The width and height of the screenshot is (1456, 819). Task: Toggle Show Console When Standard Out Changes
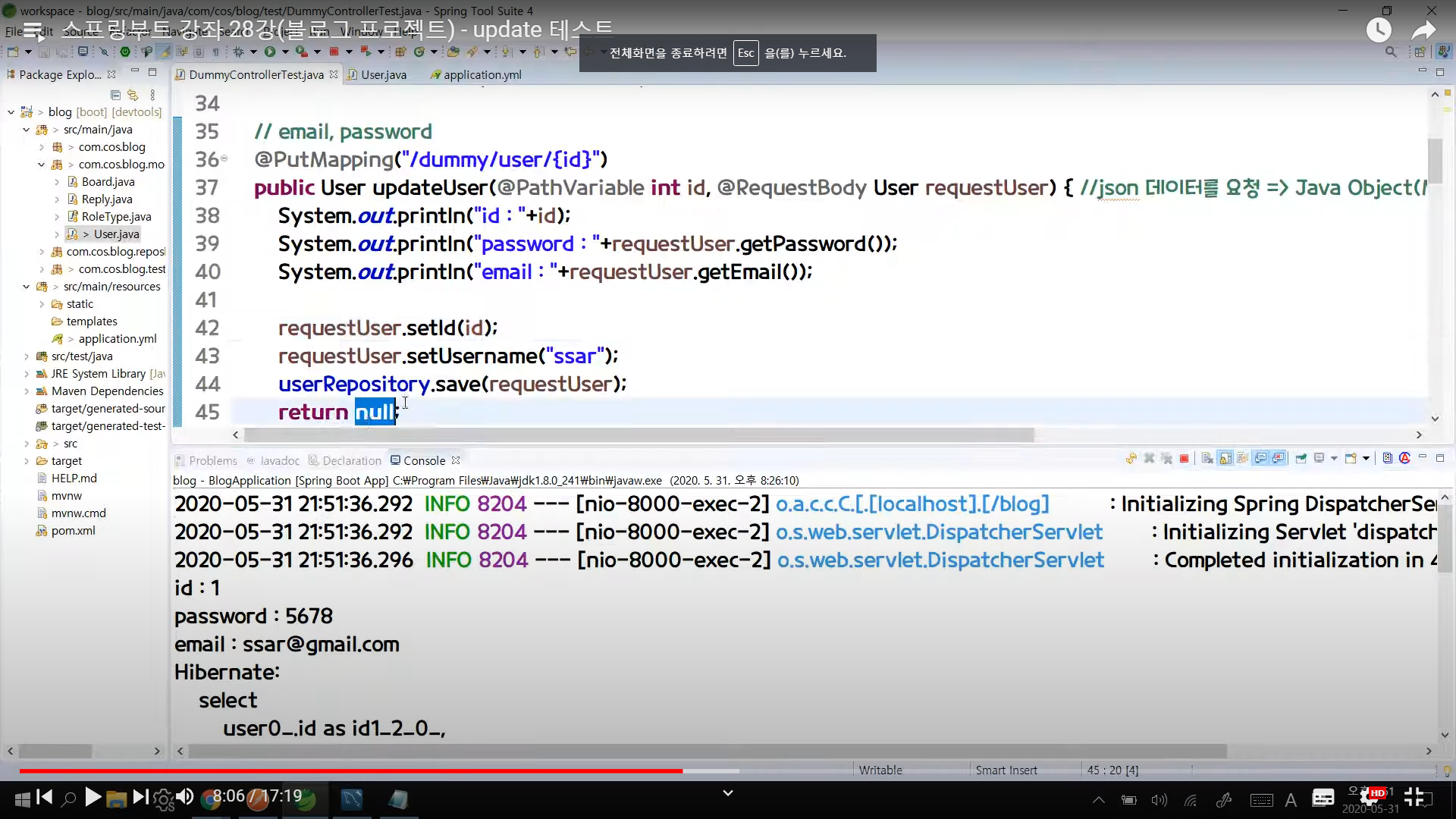[1261, 458]
